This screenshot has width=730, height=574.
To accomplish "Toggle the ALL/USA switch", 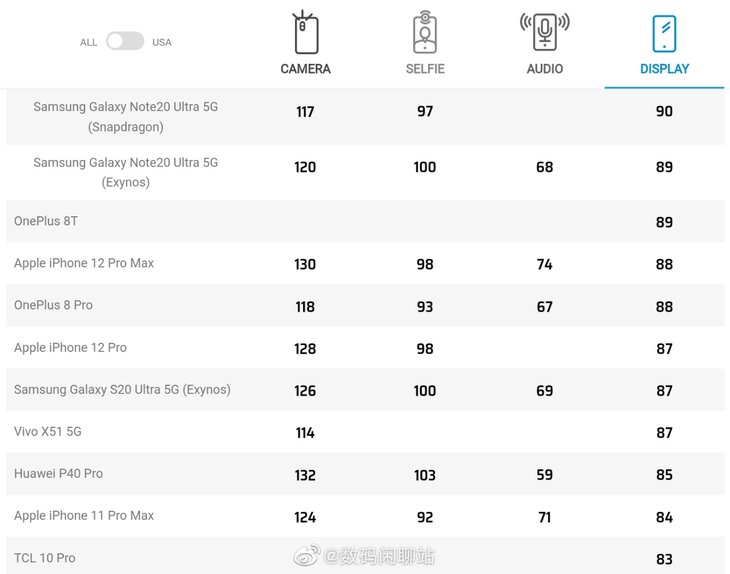I will pos(125,41).
